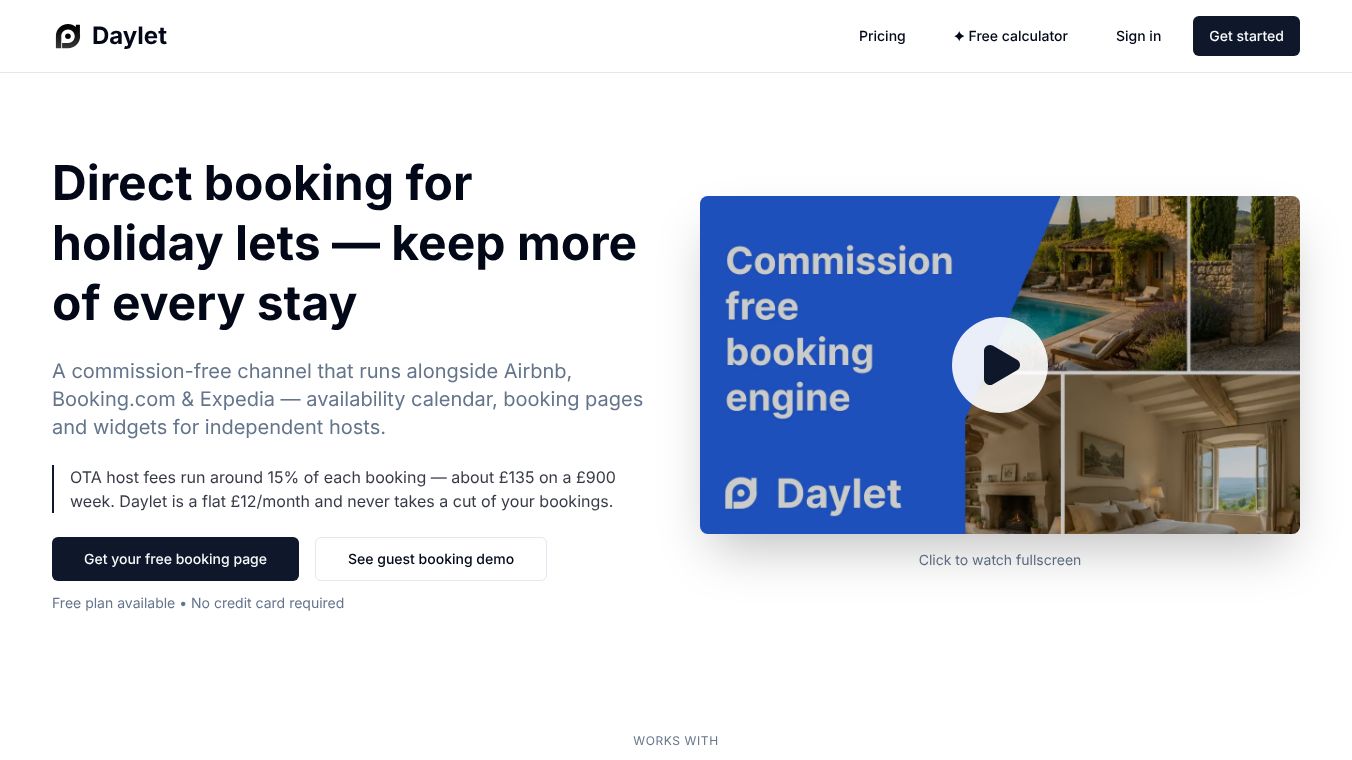Click the Get started button
The width and height of the screenshot is (1352, 760).
coord(1246,36)
